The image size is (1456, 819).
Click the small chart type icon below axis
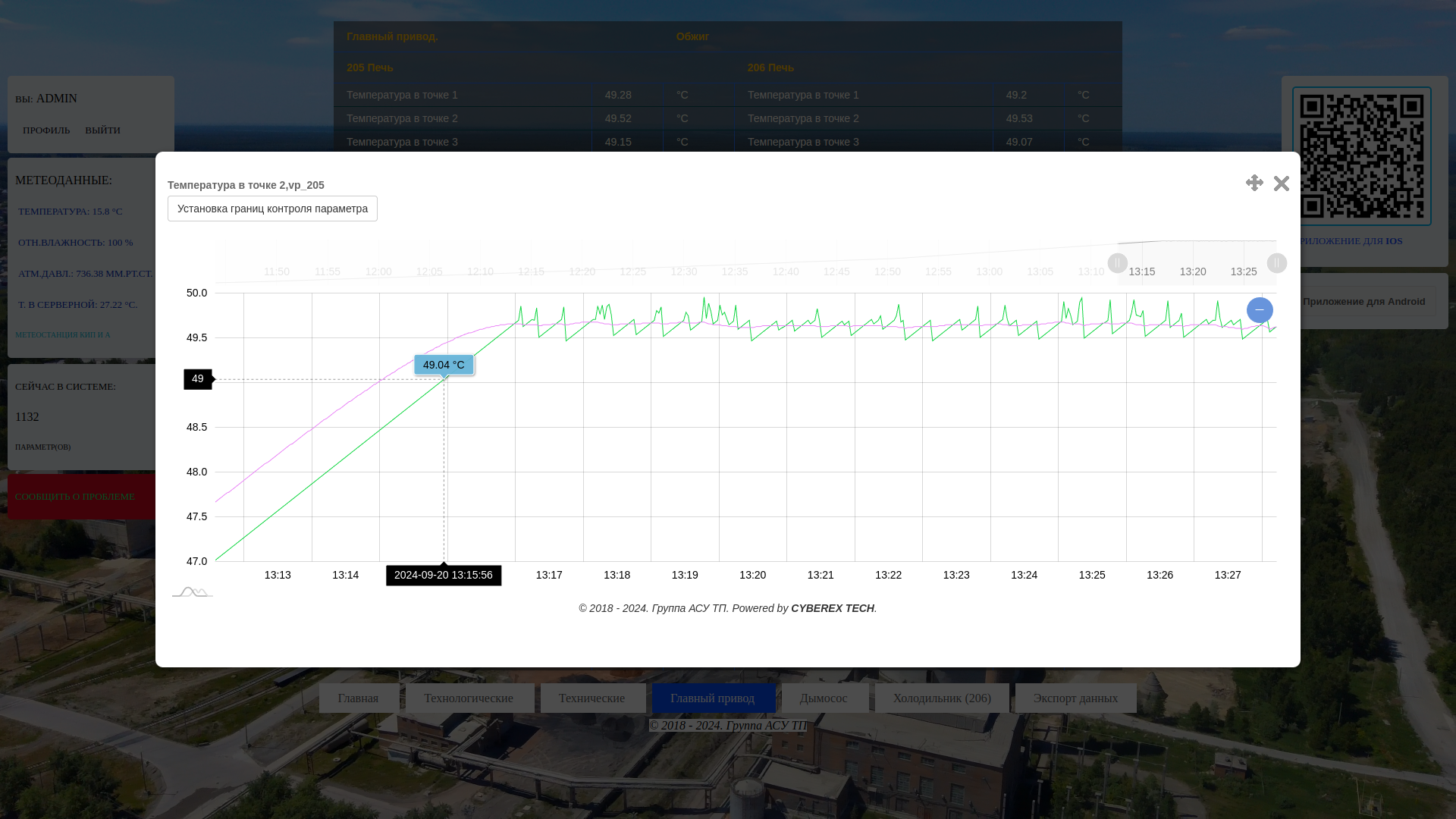click(x=193, y=591)
